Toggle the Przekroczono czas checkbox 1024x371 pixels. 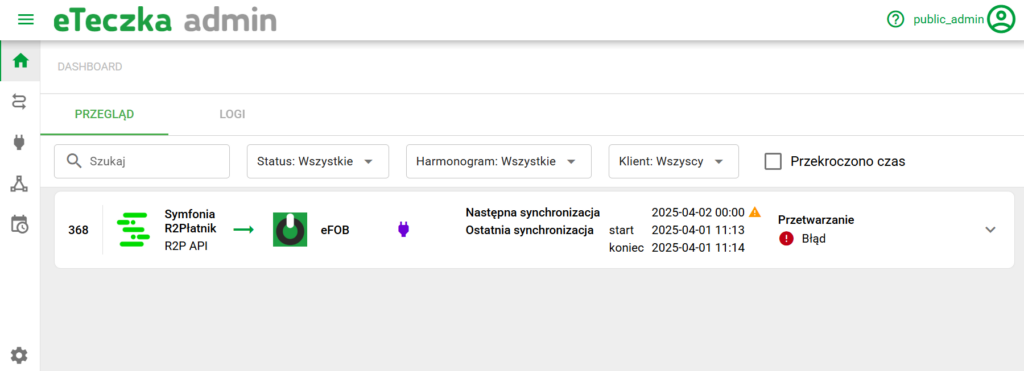[x=773, y=161]
